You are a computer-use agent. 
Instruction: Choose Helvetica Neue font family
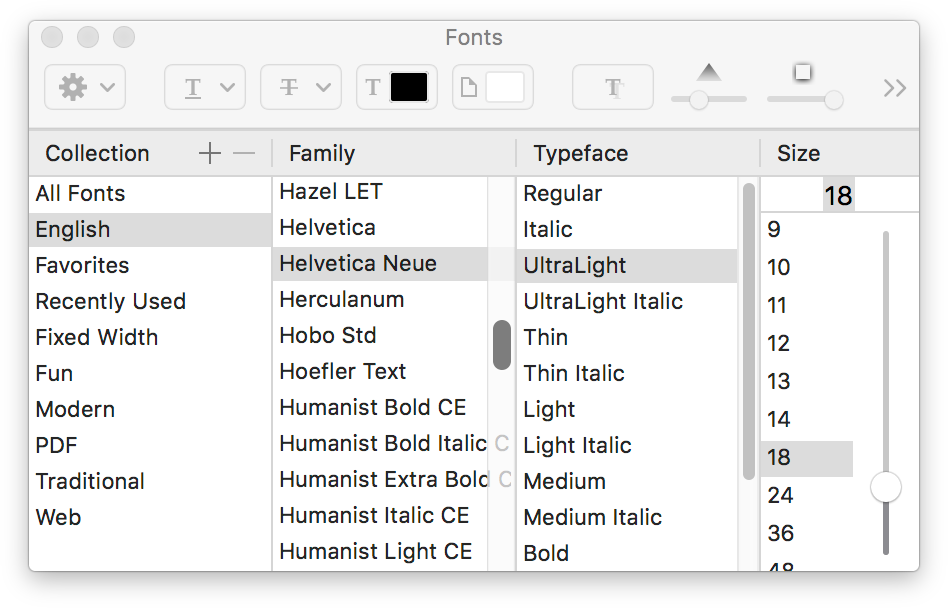point(380,264)
